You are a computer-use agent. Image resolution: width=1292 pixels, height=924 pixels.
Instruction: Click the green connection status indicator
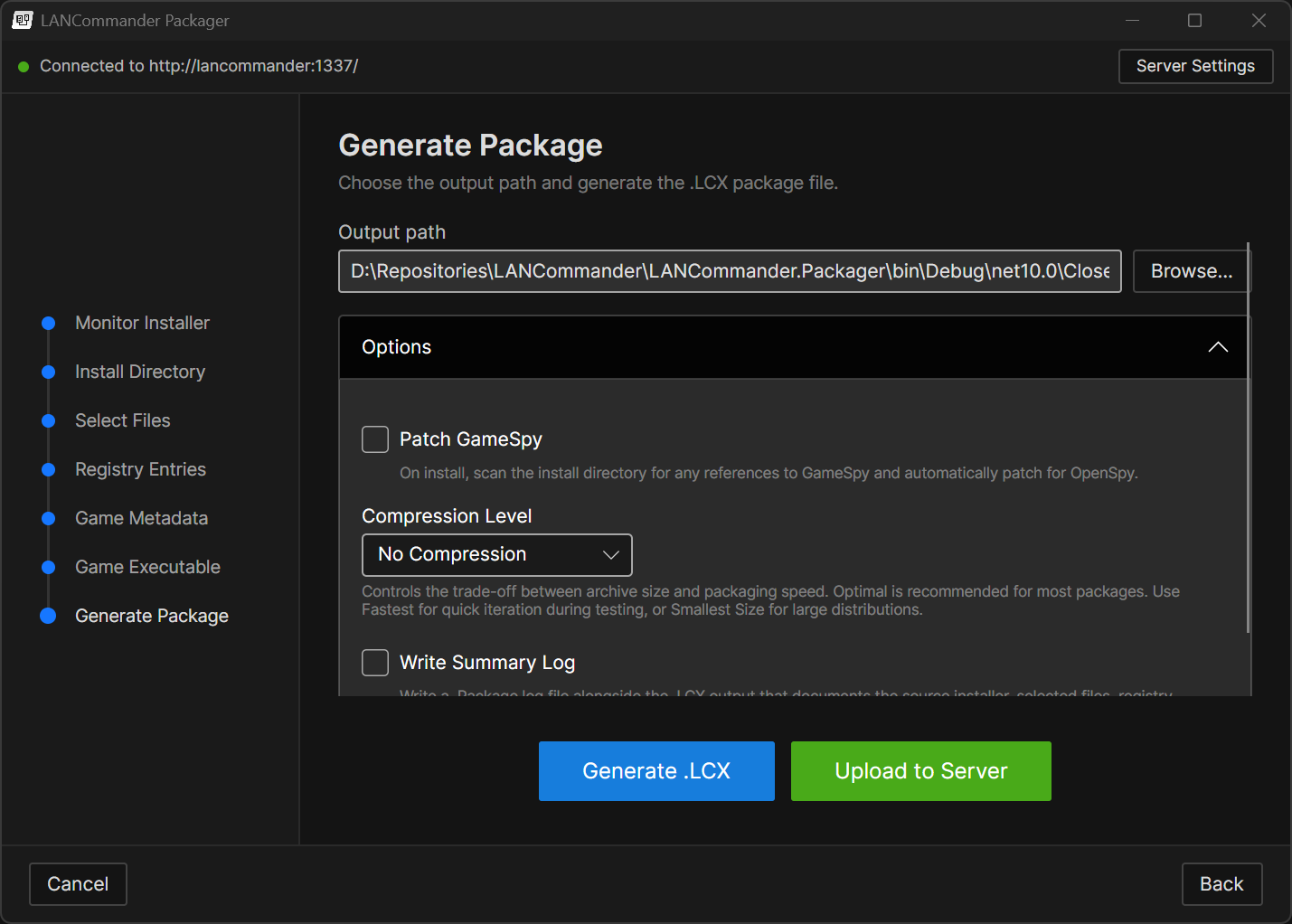24,67
